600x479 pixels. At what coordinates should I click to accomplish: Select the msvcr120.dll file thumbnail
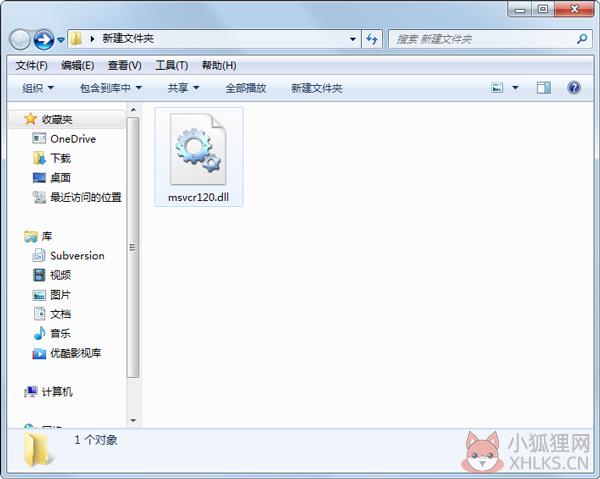coord(198,150)
